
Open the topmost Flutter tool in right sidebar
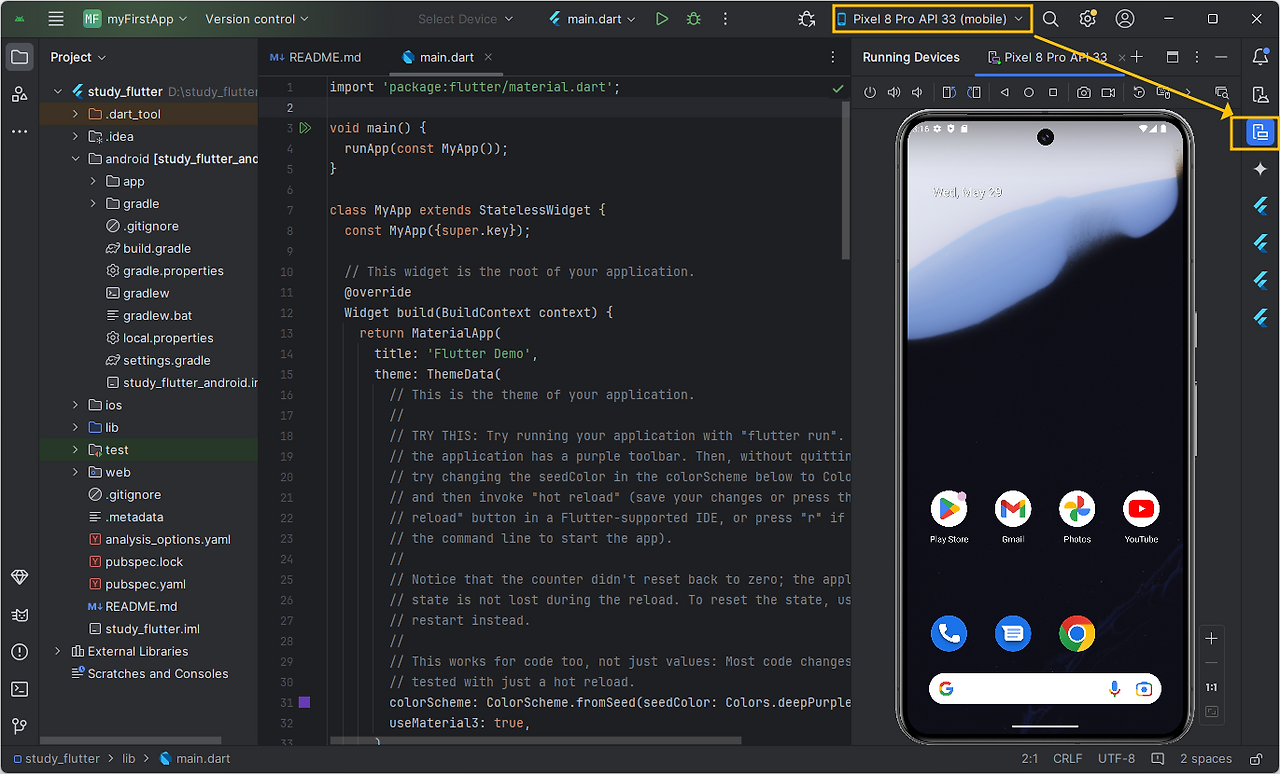1260,207
